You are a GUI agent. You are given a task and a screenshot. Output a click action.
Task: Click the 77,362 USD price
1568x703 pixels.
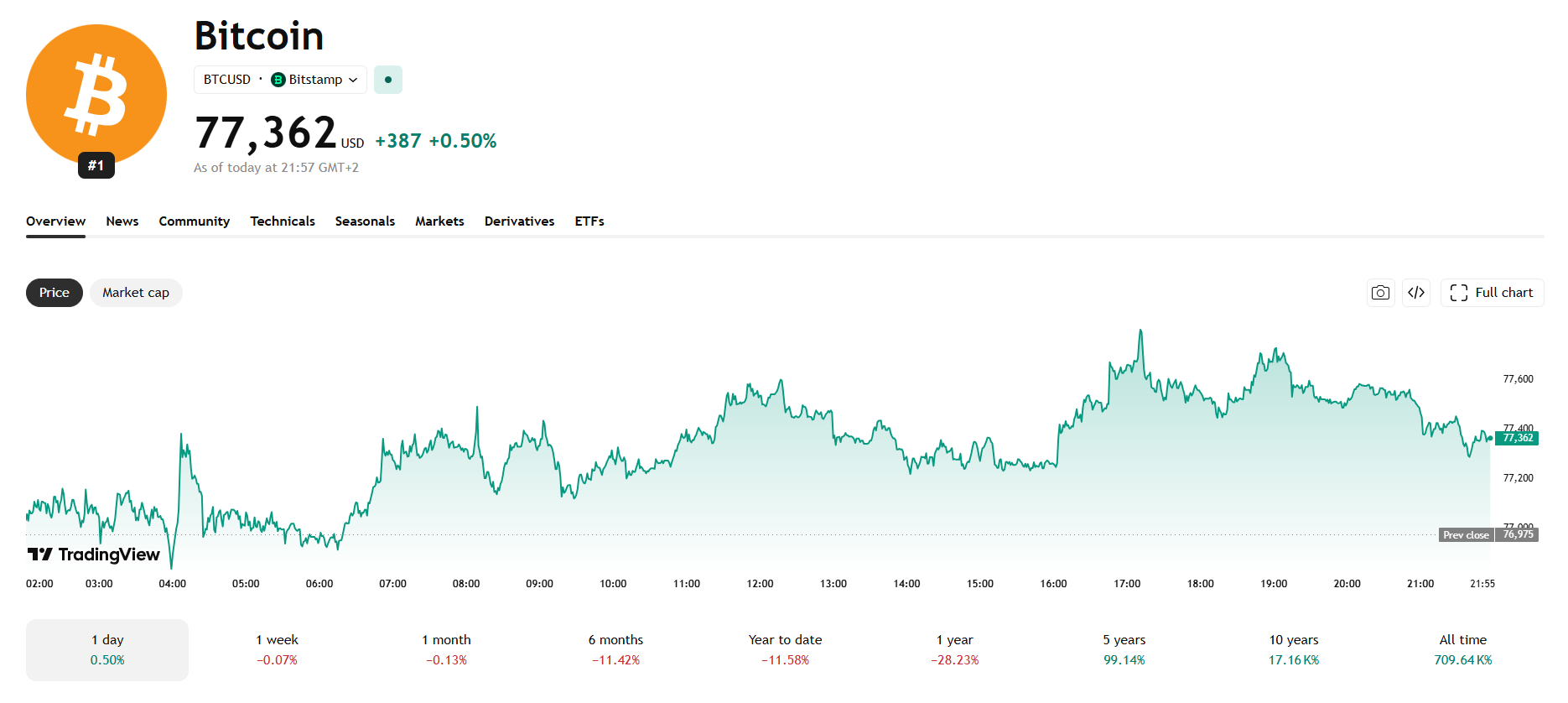point(279,134)
